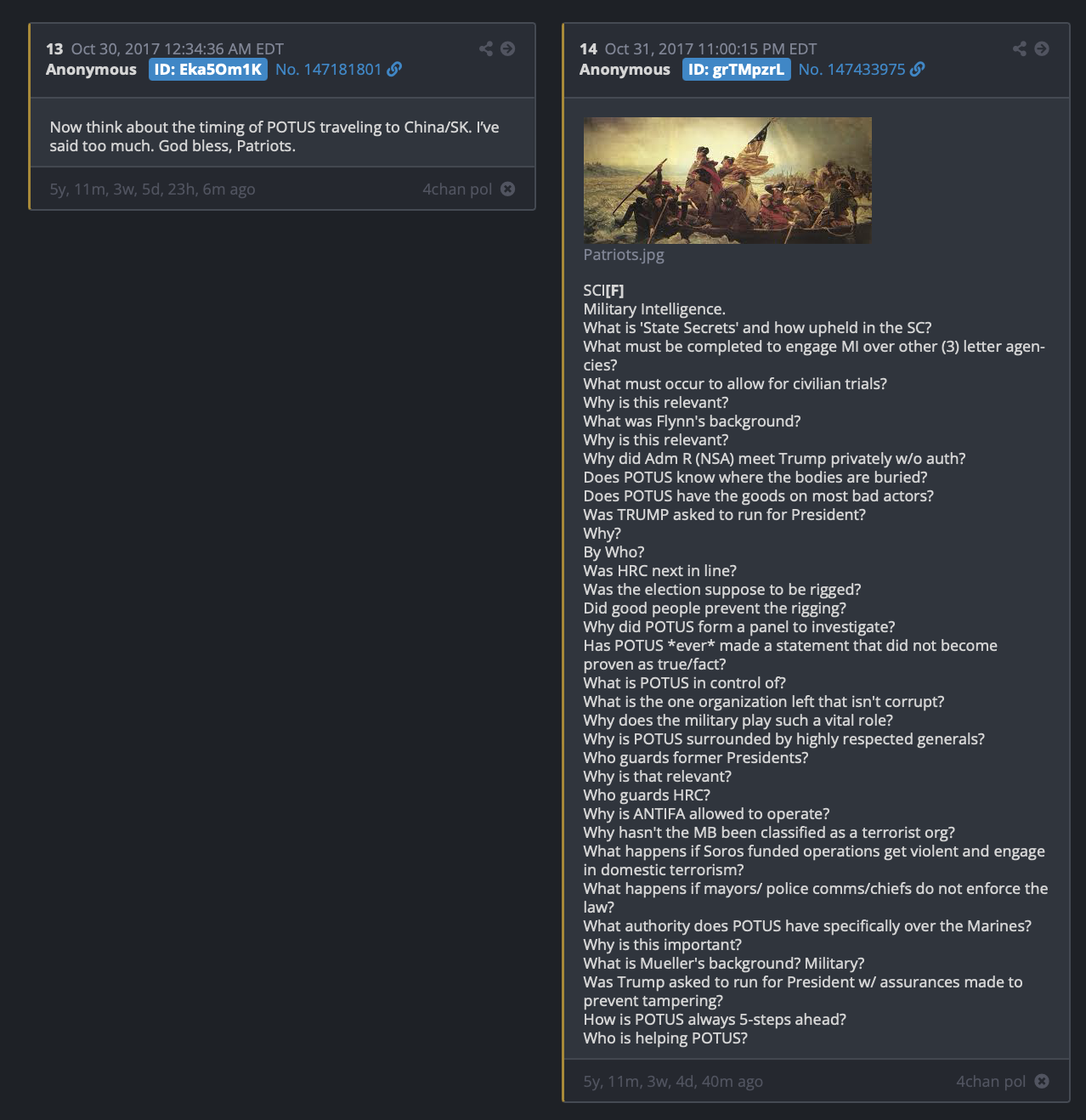Select the ID: Eka5Om1K badge

point(208,69)
